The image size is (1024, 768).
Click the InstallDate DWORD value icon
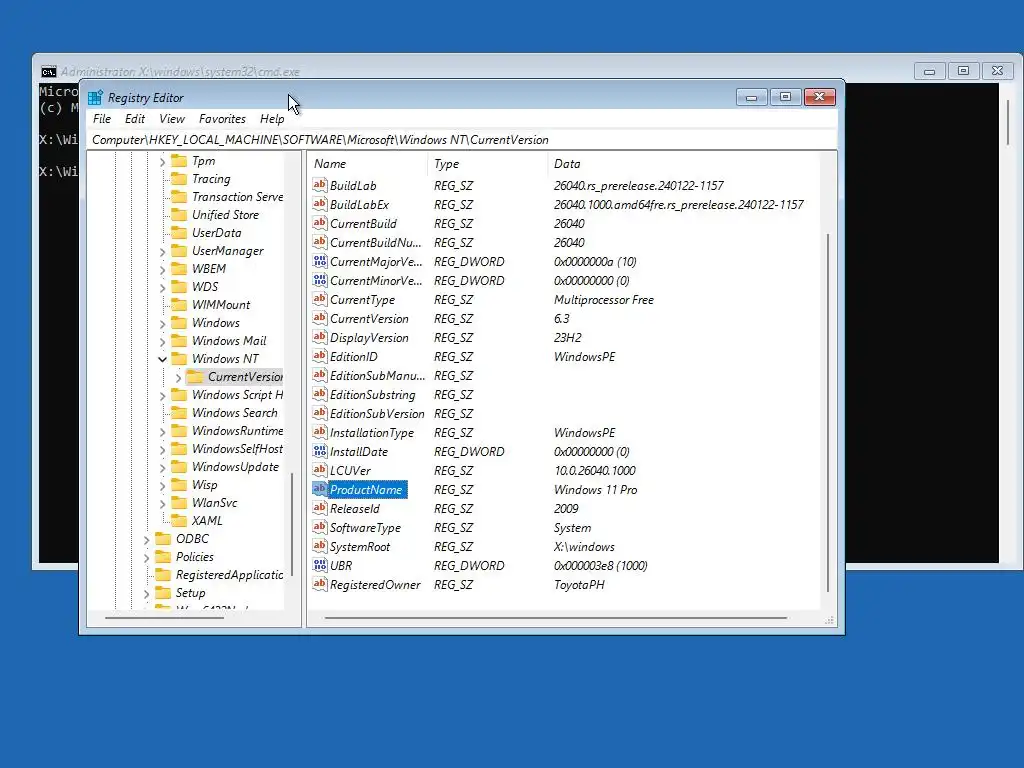[319, 451]
